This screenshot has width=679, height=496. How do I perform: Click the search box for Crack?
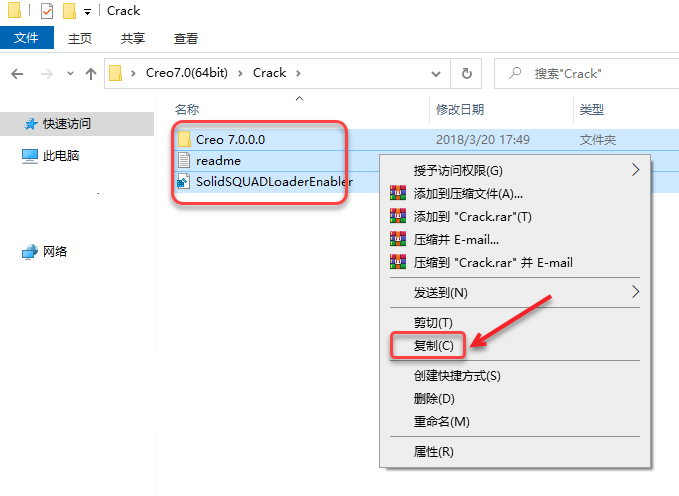(587, 73)
